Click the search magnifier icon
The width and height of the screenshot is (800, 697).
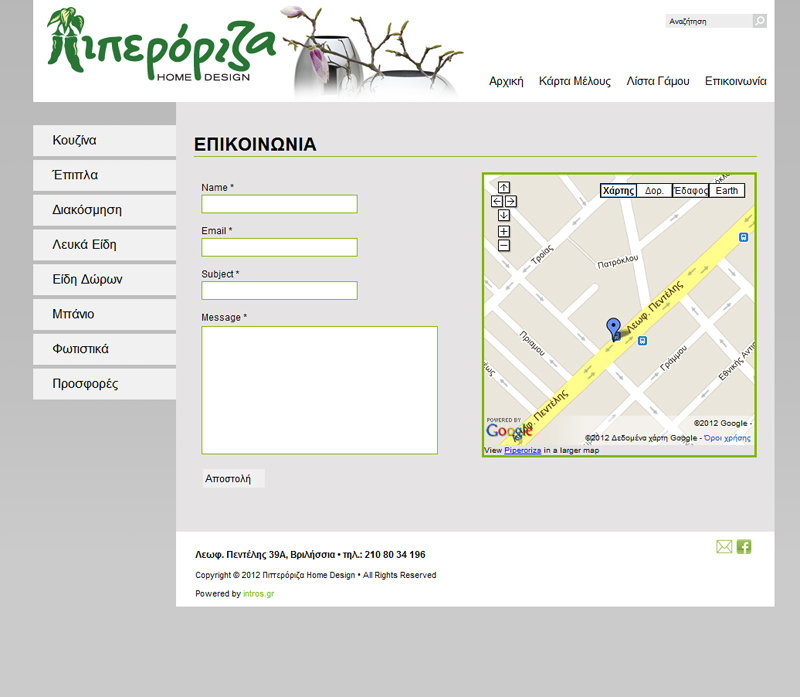pos(759,21)
